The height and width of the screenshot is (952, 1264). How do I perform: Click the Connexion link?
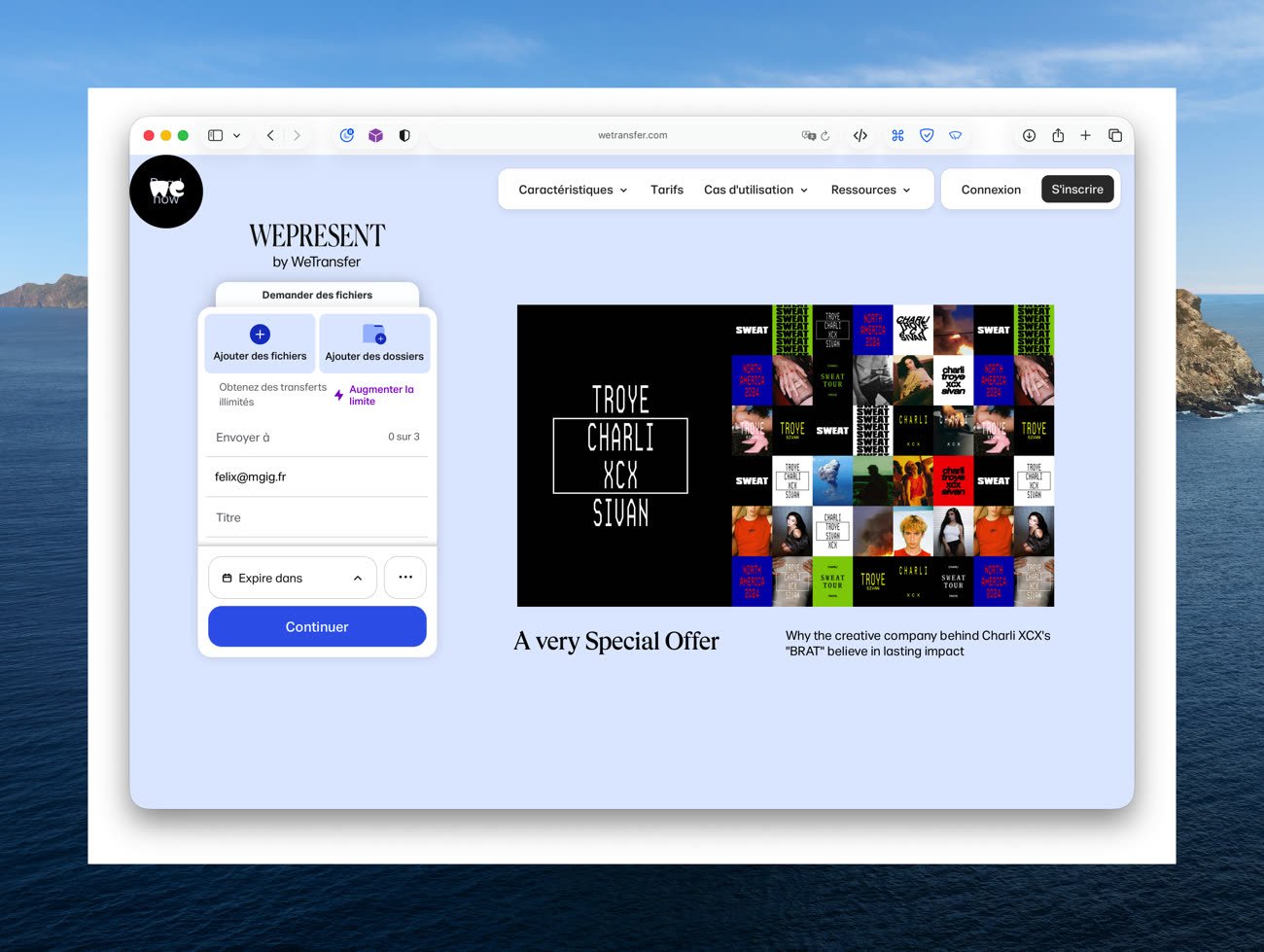tap(991, 190)
